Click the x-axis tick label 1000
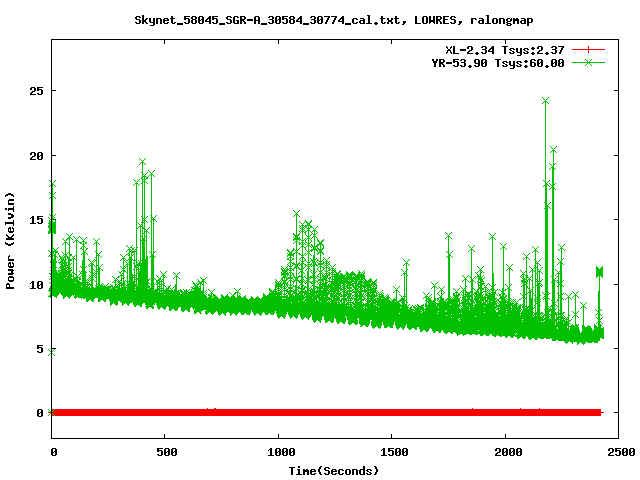The height and width of the screenshot is (480, 640). tap(281, 452)
